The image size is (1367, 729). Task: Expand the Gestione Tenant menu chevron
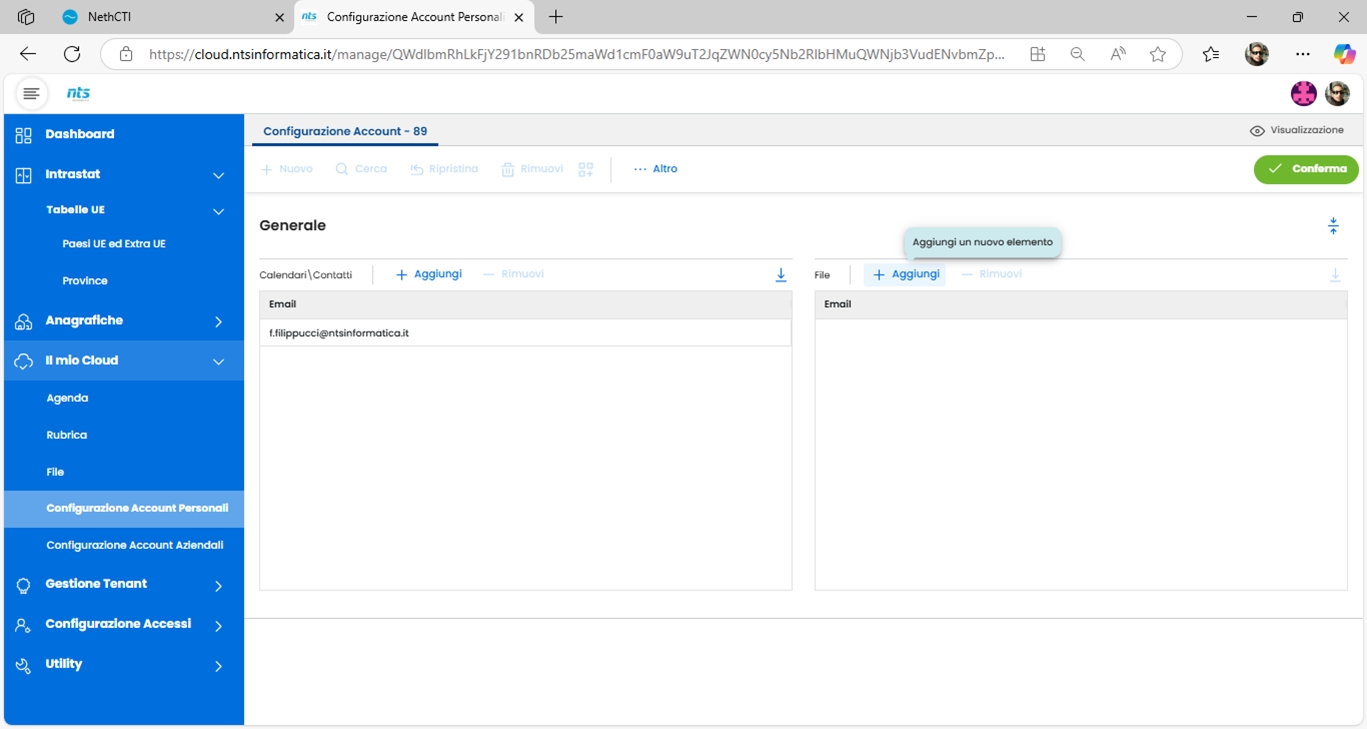click(218, 586)
